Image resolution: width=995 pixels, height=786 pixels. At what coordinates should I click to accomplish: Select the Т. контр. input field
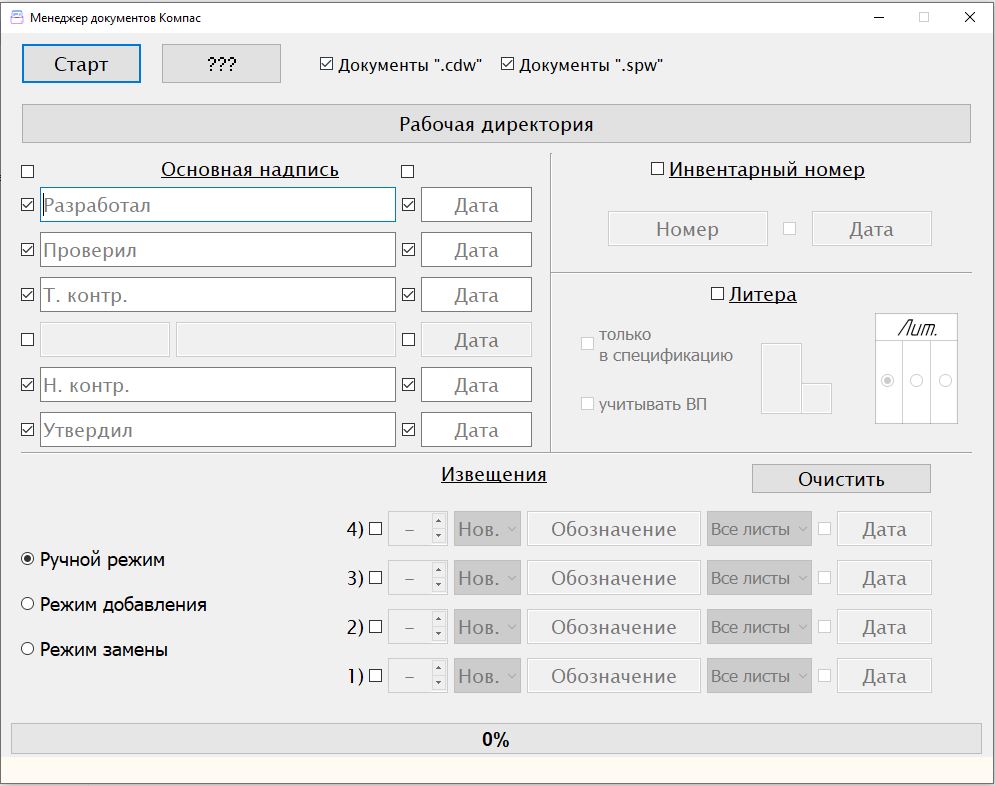click(218, 294)
